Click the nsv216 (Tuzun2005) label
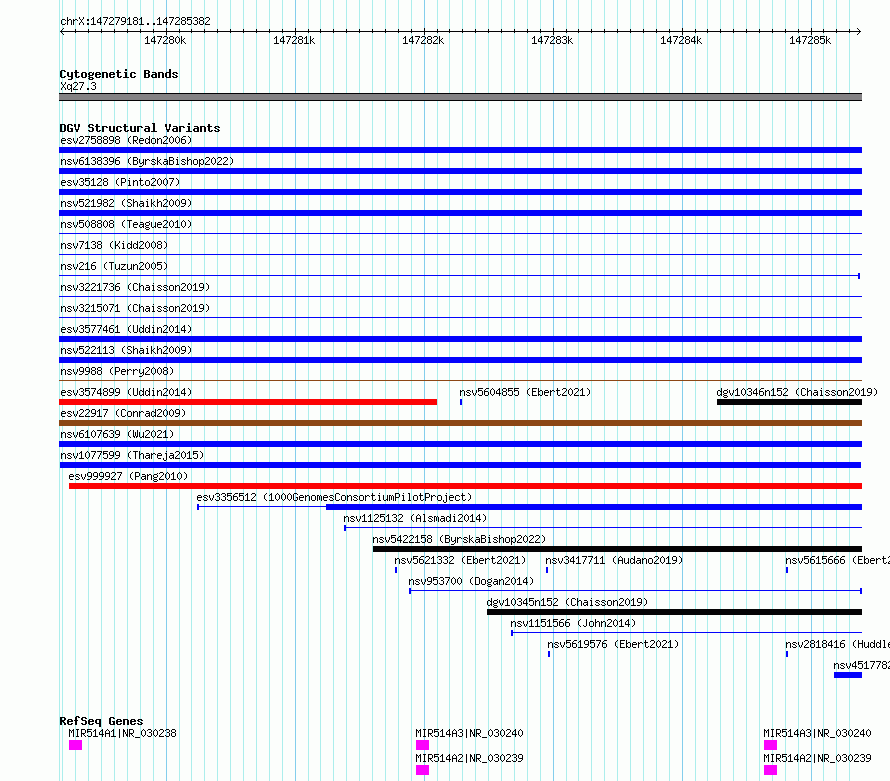This screenshot has width=890, height=781. coord(114,266)
